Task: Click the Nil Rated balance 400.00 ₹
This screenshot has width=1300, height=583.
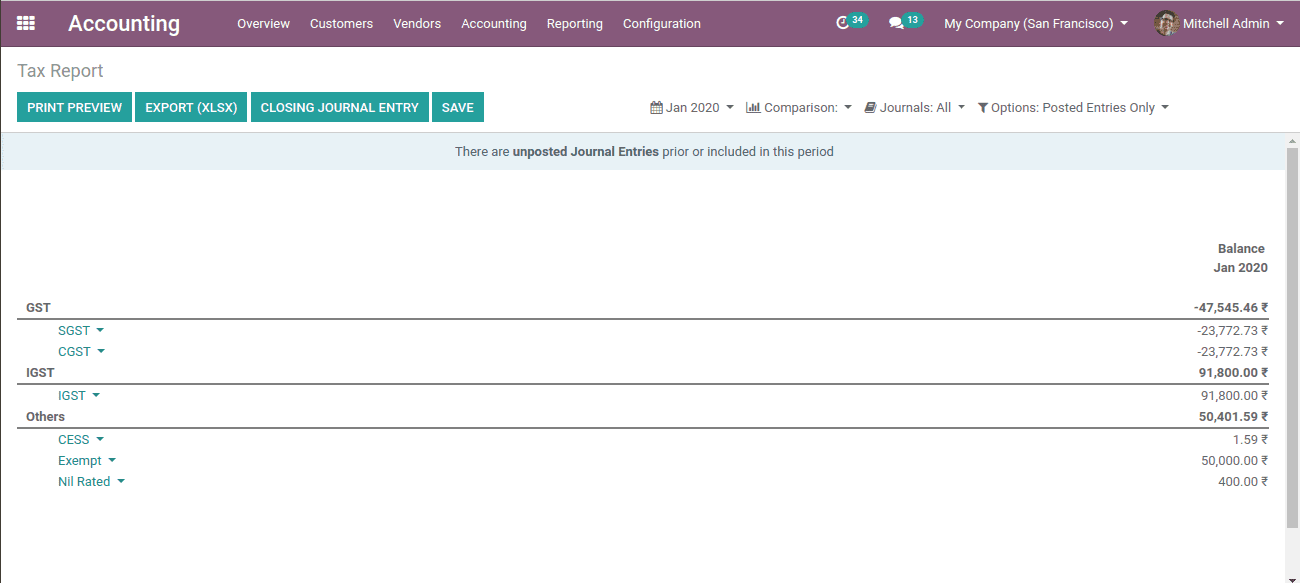Action: point(1243,481)
